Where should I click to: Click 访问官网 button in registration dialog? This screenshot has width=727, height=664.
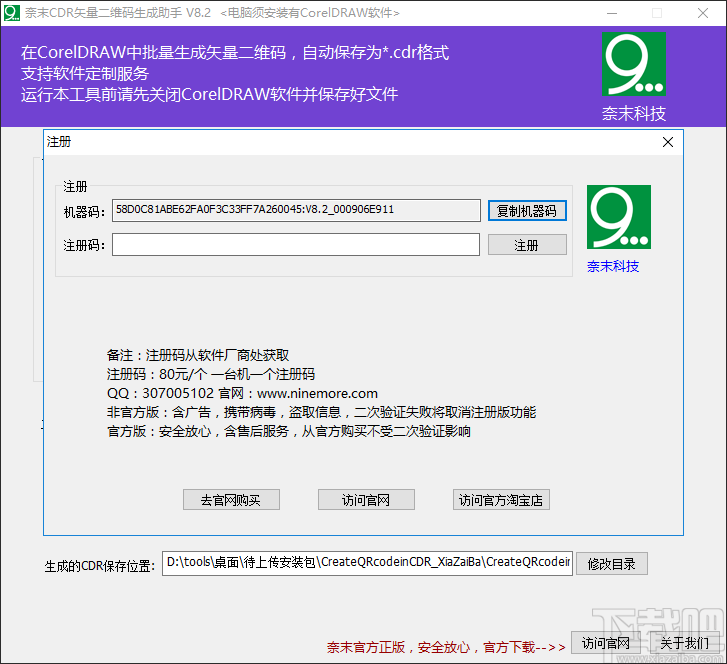click(x=366, y=500)
